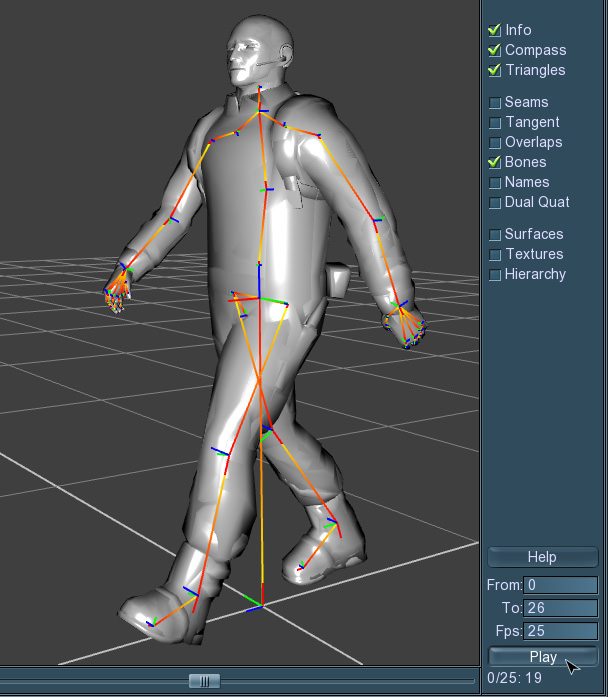
Task: Show the Hierarchy option
Action: click(x=495, y=275)
